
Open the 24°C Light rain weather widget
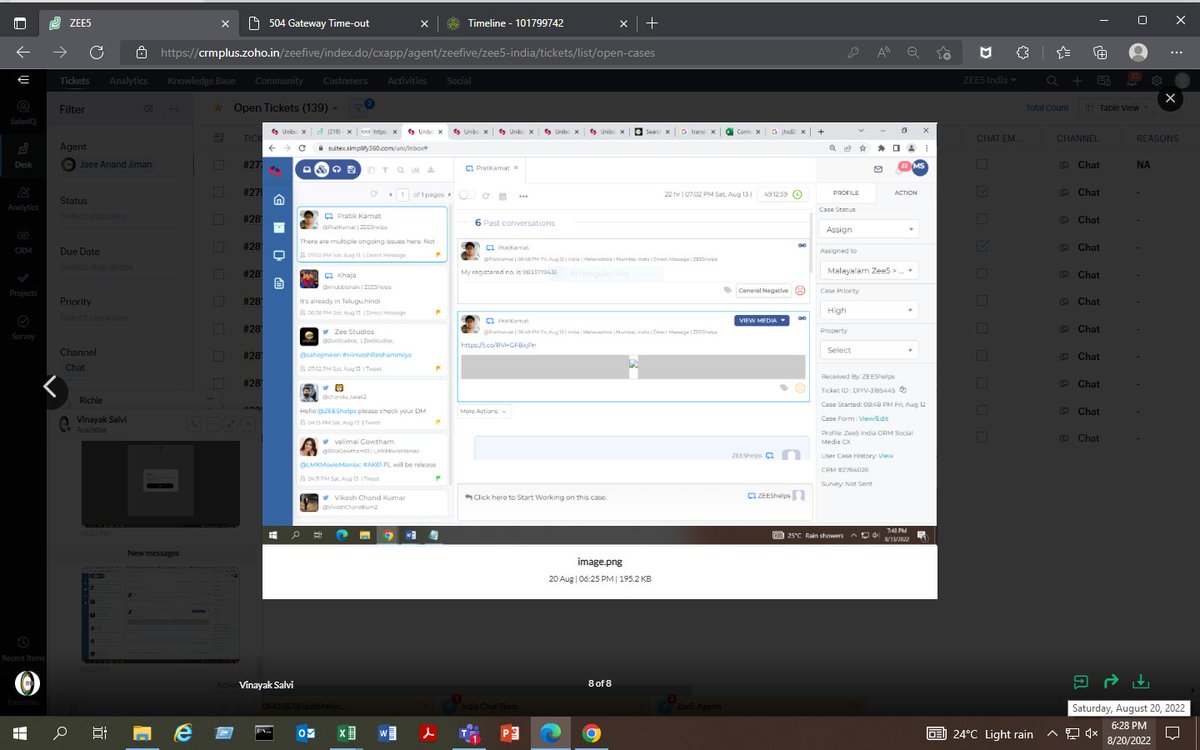[x=980, y=734]
